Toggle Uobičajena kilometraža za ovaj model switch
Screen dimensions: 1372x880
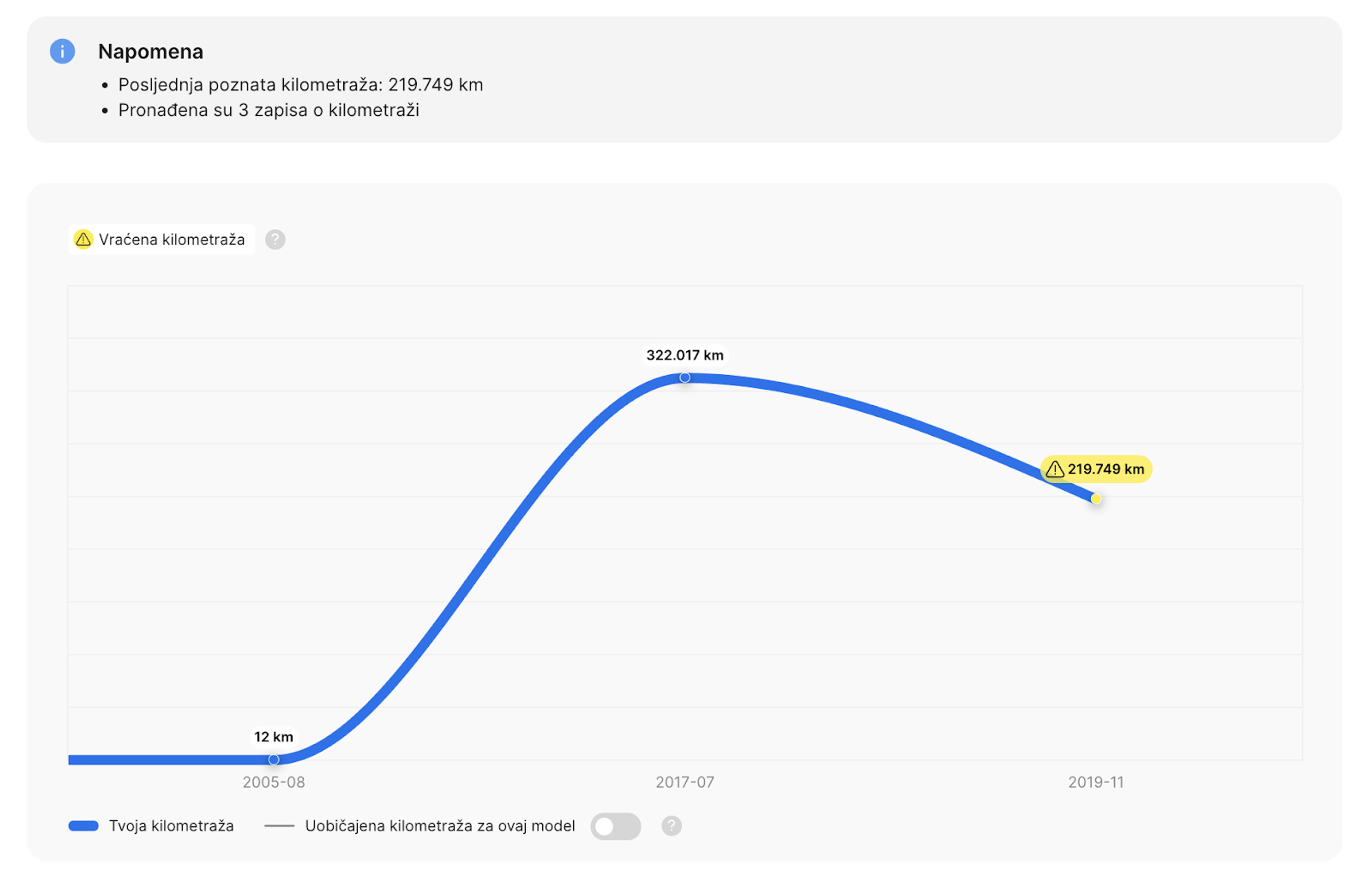click(x=616, y=826)
